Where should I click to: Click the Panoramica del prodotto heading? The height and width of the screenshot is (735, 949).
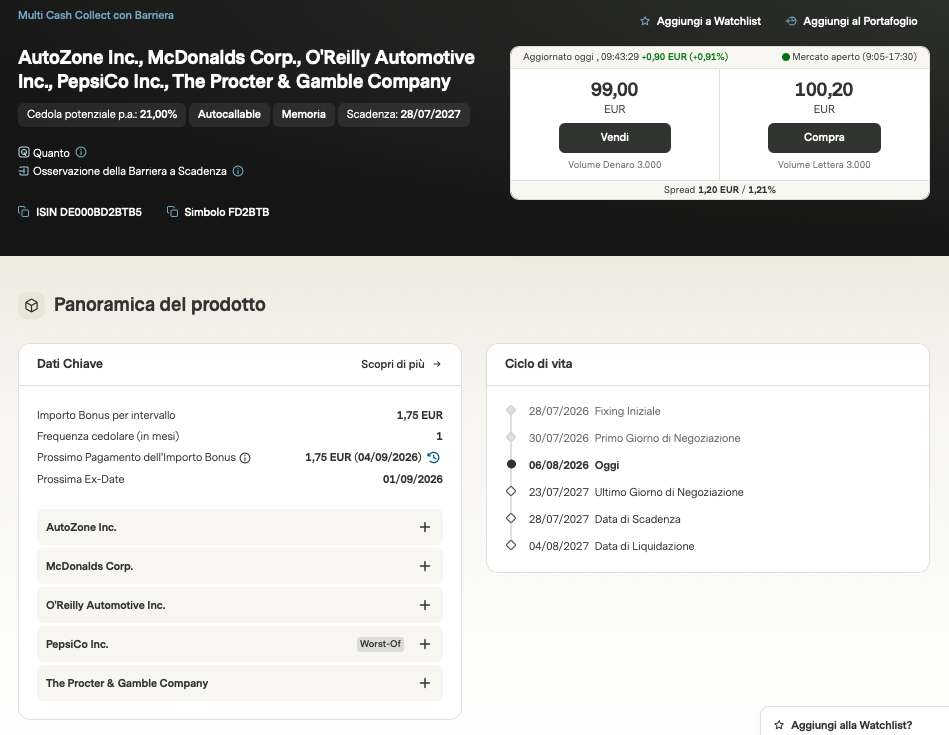[x=160, y=305]
